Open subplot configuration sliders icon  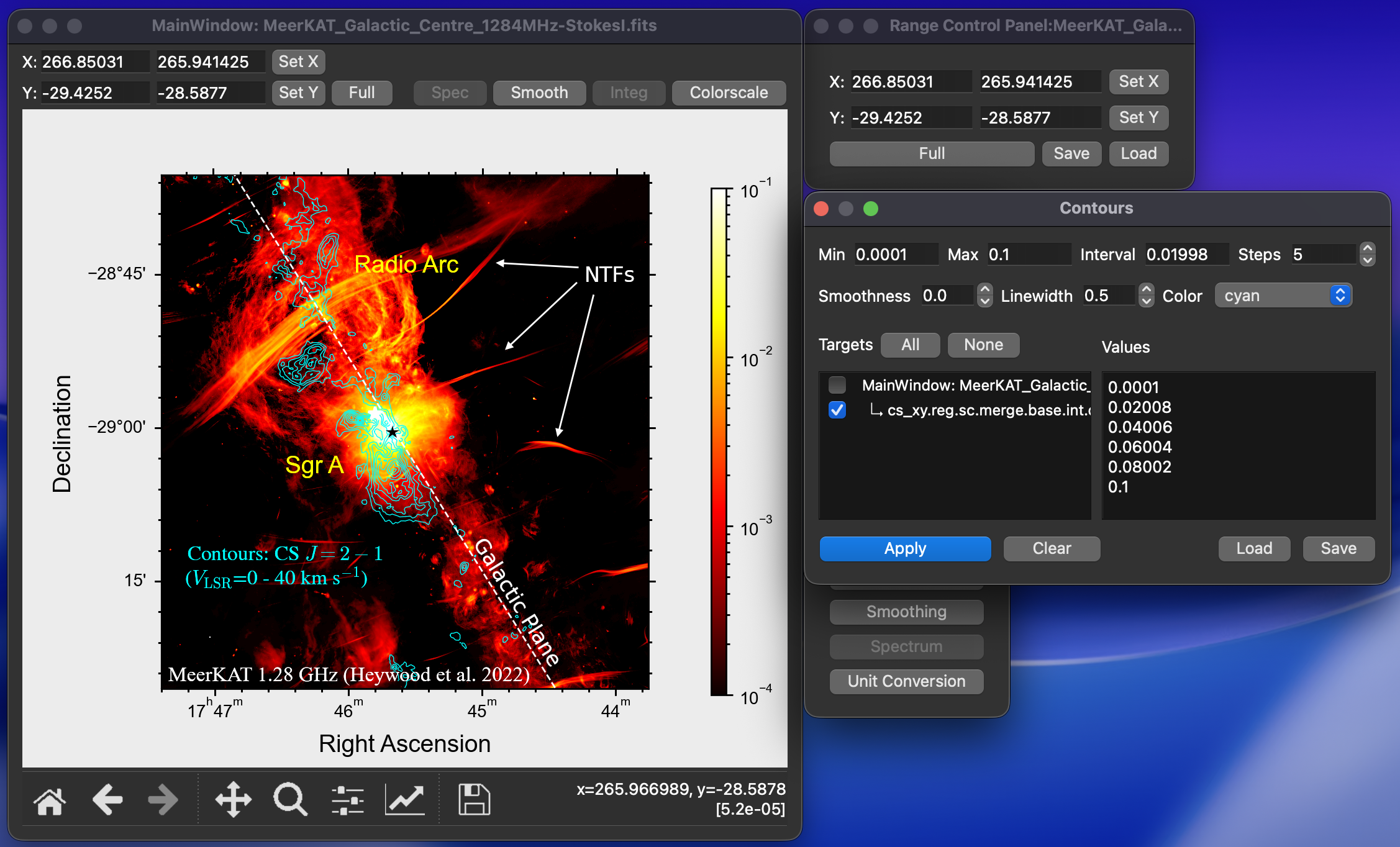347,800
